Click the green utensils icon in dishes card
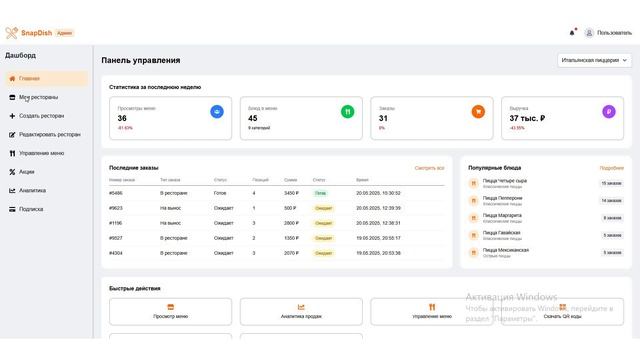640x360 pixels. (x=347, y=111)
